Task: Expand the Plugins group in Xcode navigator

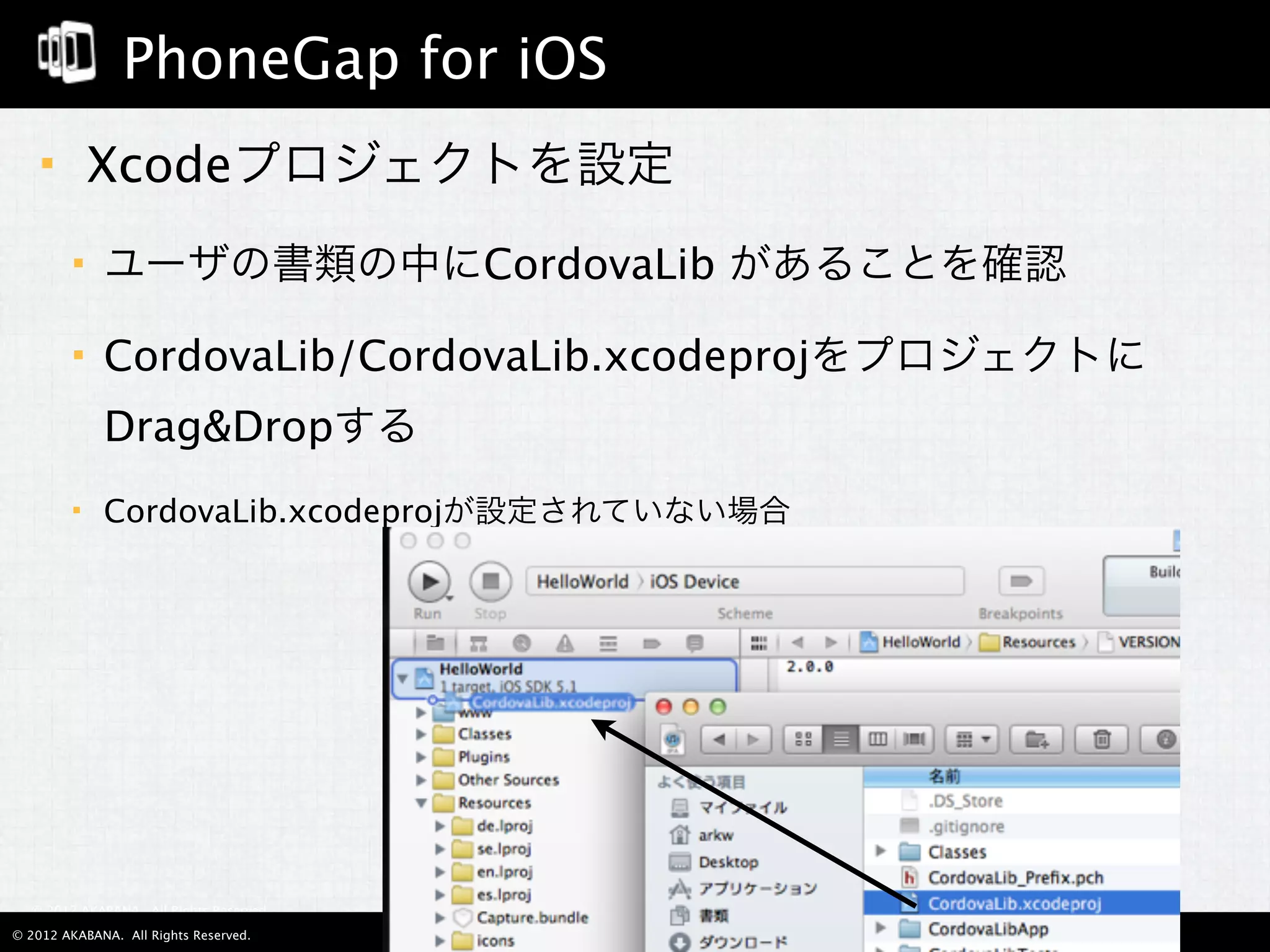Action: (x=421, y=757)
